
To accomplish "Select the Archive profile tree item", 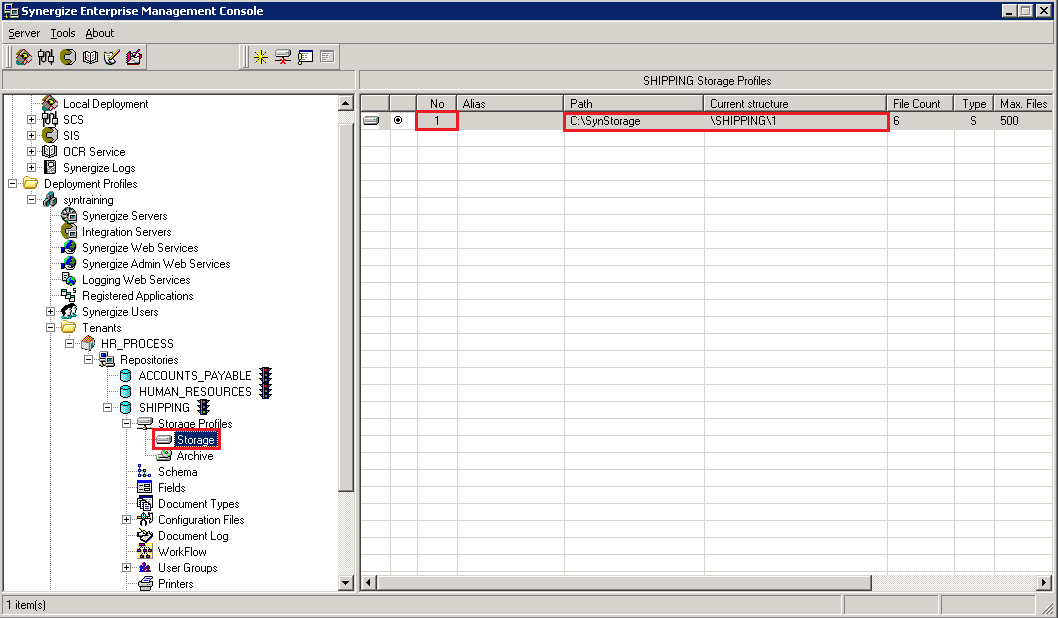I will point(195,456).
